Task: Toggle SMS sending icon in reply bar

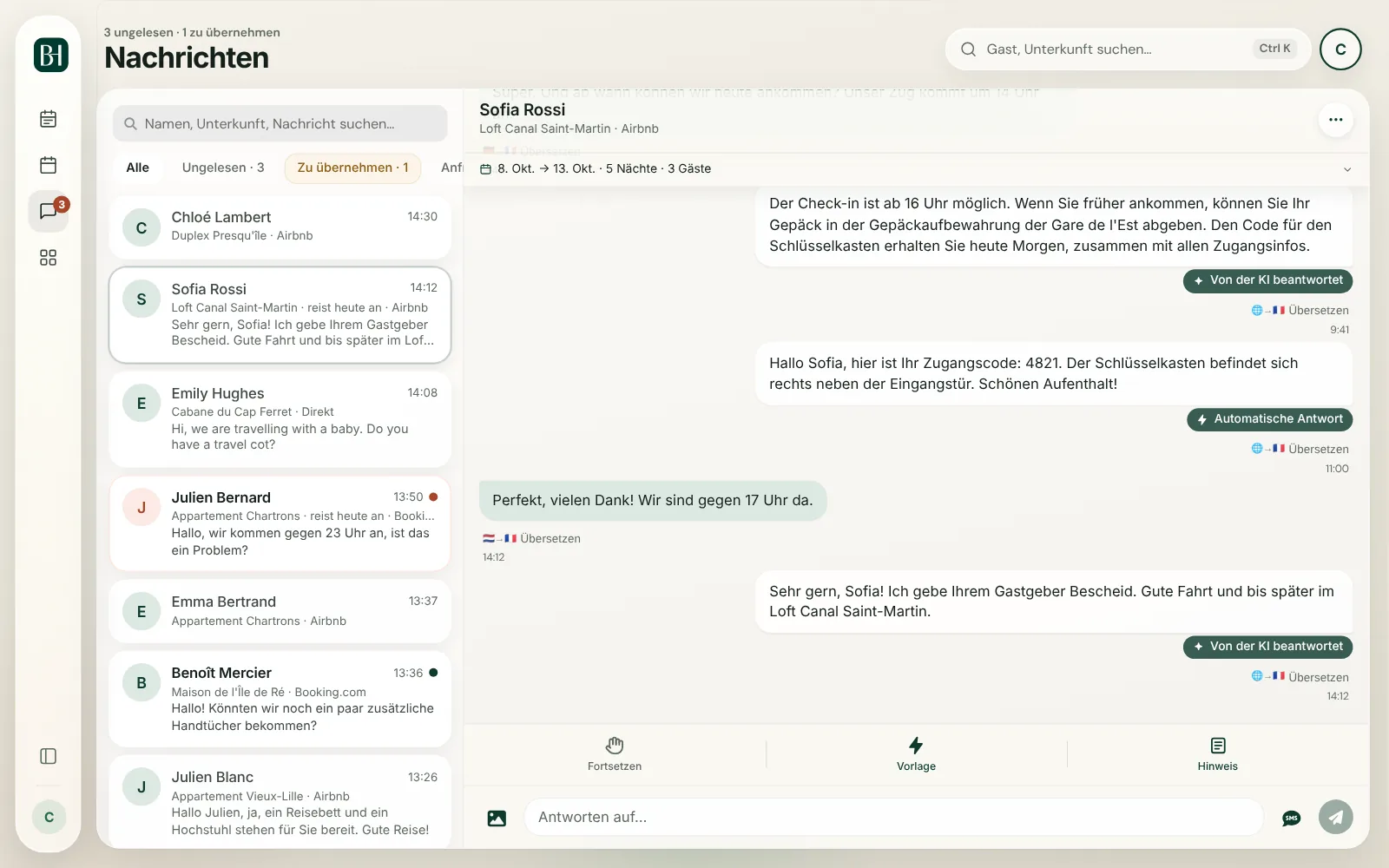Action: tap(1291, 818)
